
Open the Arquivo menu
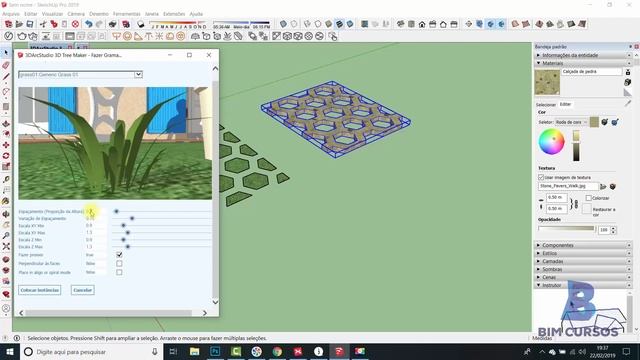pos(11,14)
